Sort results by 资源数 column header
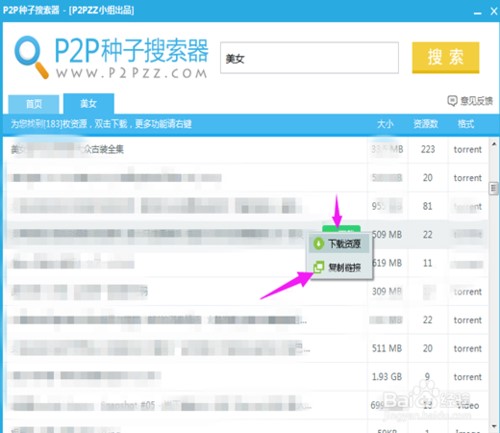500x433 pixels. coord(426,124)
